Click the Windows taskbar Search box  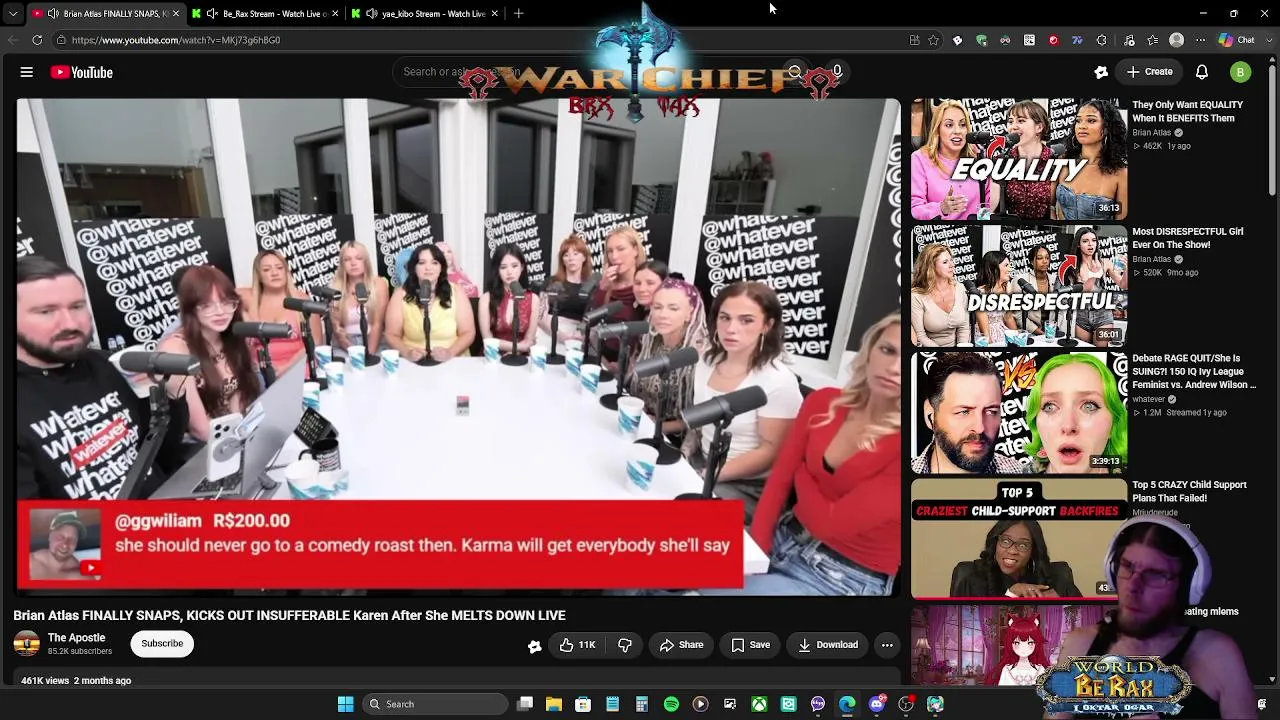click(433, 704)
